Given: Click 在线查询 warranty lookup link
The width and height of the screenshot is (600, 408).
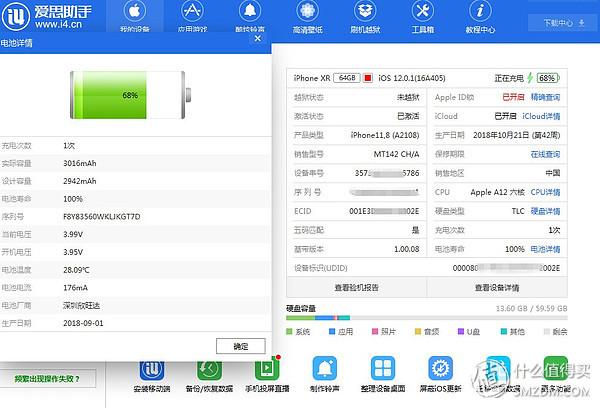Looking at the screenshot, I should pyautogui.click(x=545, y=154).
